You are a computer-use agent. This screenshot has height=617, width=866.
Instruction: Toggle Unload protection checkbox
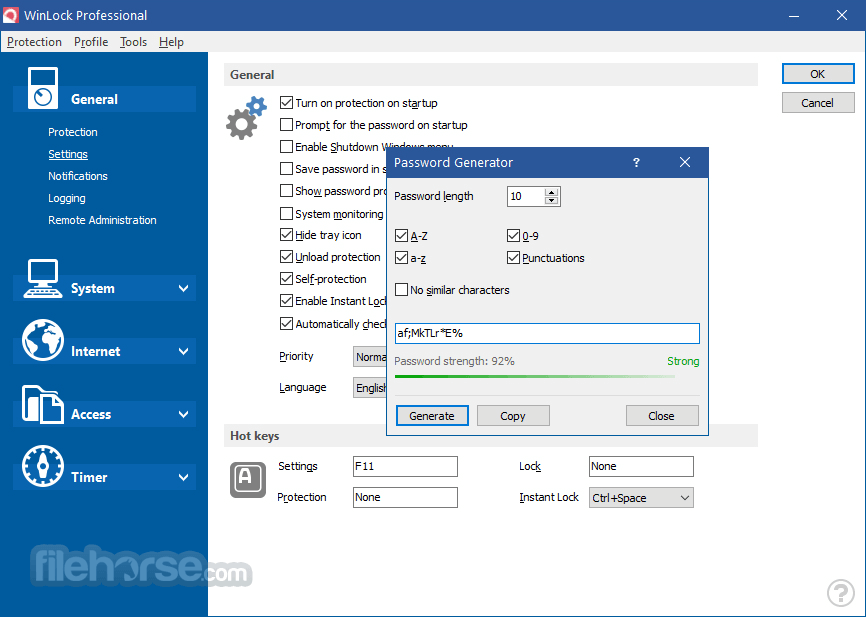[x=286, y=257]
